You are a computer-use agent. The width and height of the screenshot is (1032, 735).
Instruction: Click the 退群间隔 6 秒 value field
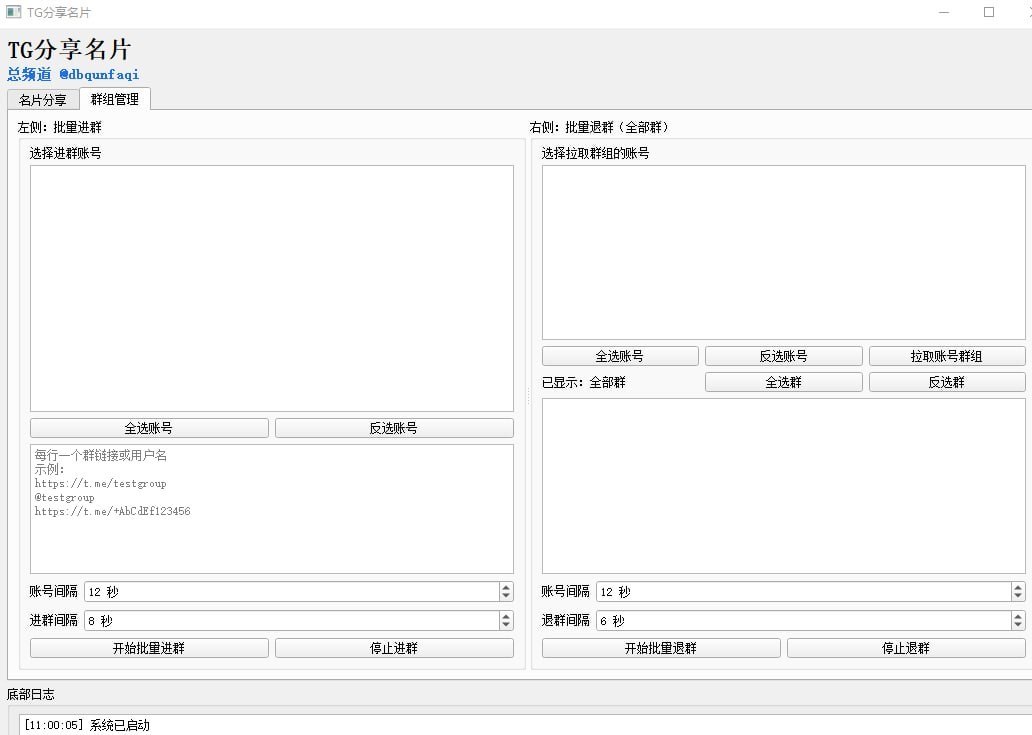pyautogui.click(x=802, y=621)
